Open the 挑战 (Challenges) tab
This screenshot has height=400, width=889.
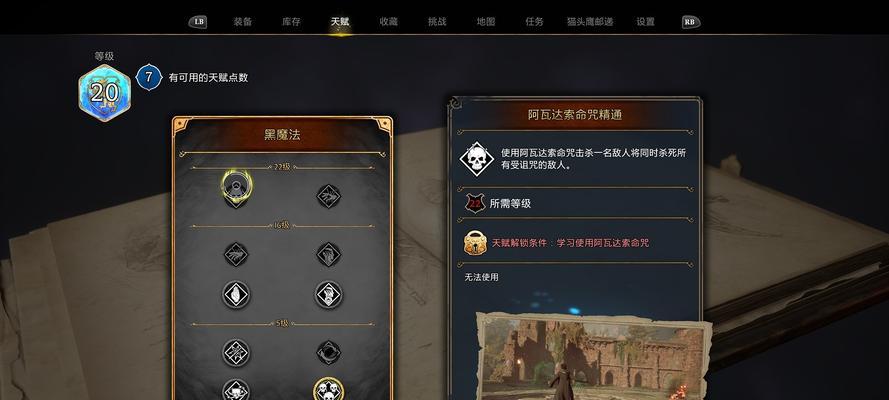click(x=437, y=22)
